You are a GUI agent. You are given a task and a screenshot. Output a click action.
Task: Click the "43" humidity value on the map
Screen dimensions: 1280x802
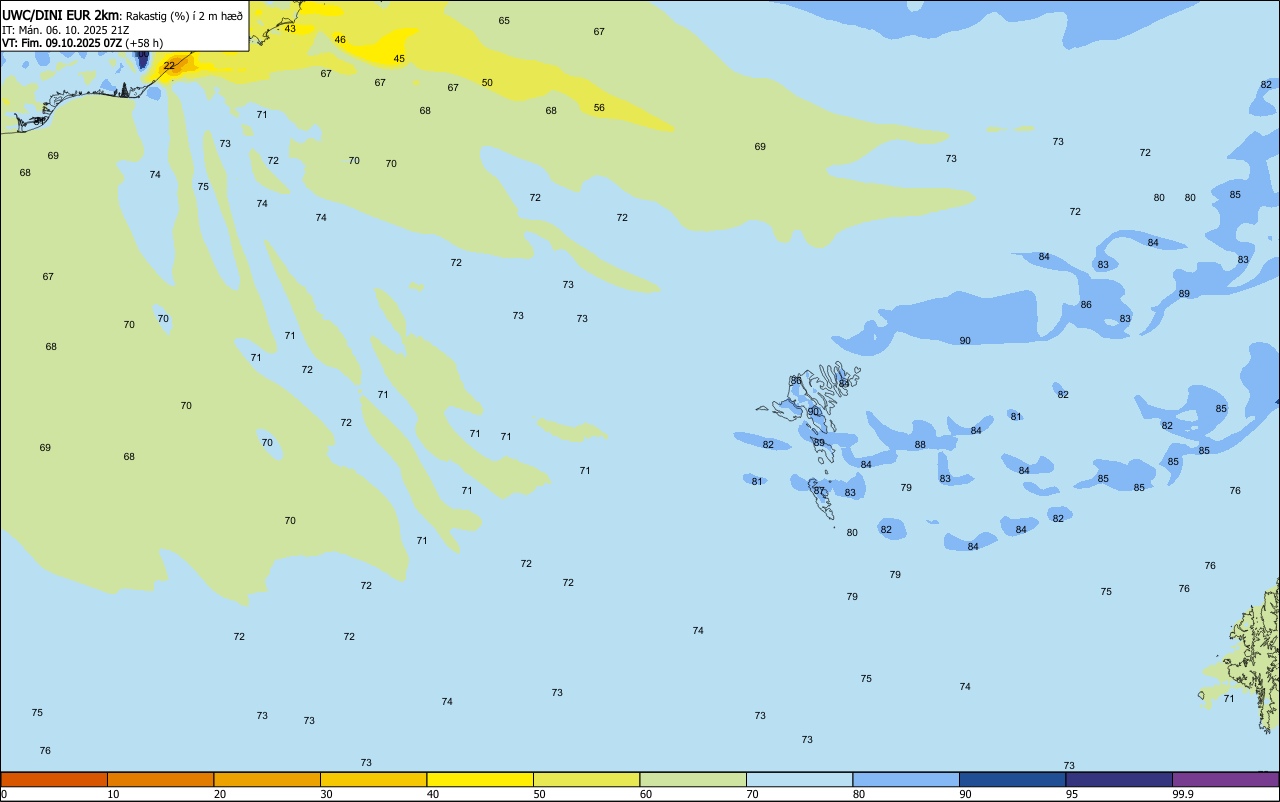(290, 28)
